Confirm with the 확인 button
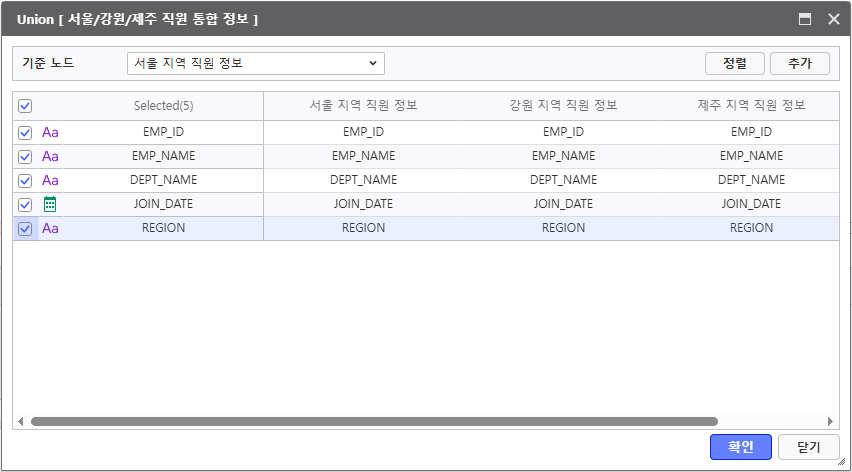The width and height of the screenshot is (852, 472). click(740, 447)
